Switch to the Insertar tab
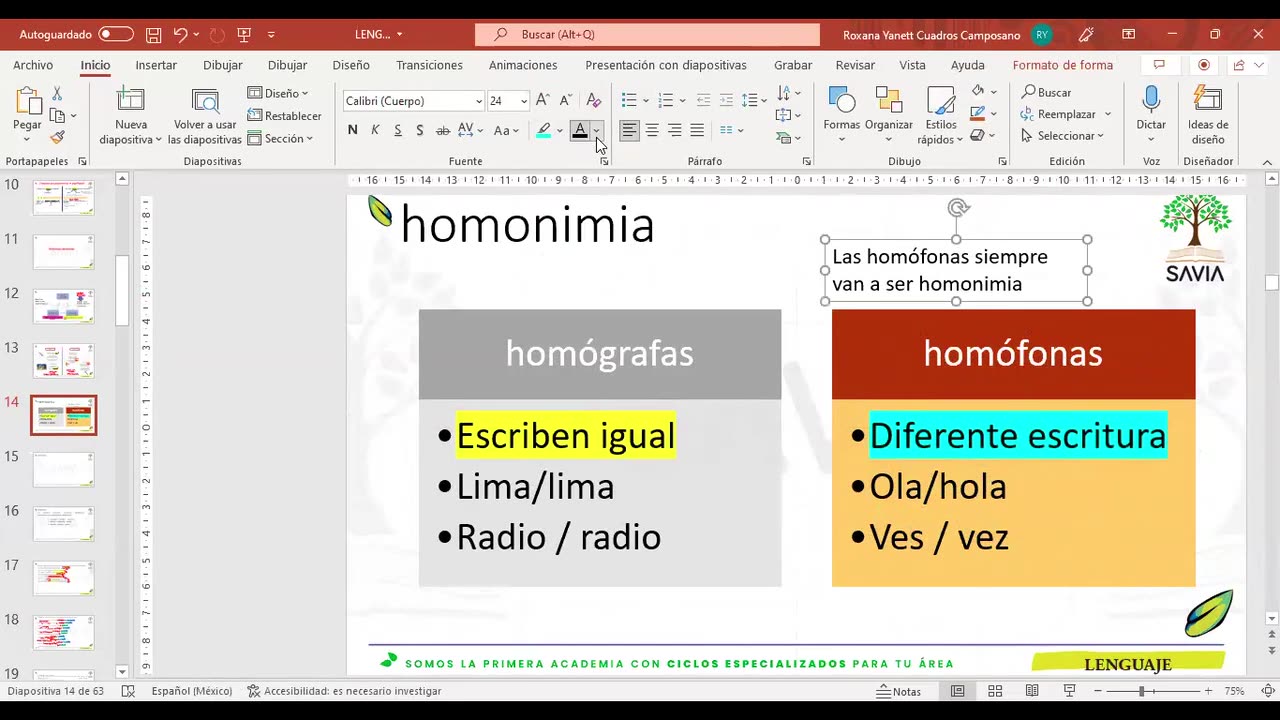 pos(156,65)
